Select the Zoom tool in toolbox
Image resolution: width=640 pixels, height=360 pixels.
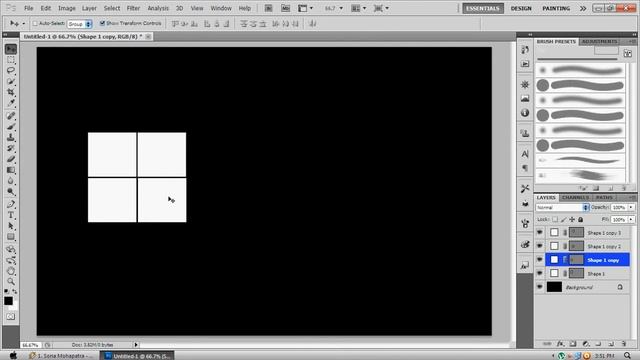(11, 282)
